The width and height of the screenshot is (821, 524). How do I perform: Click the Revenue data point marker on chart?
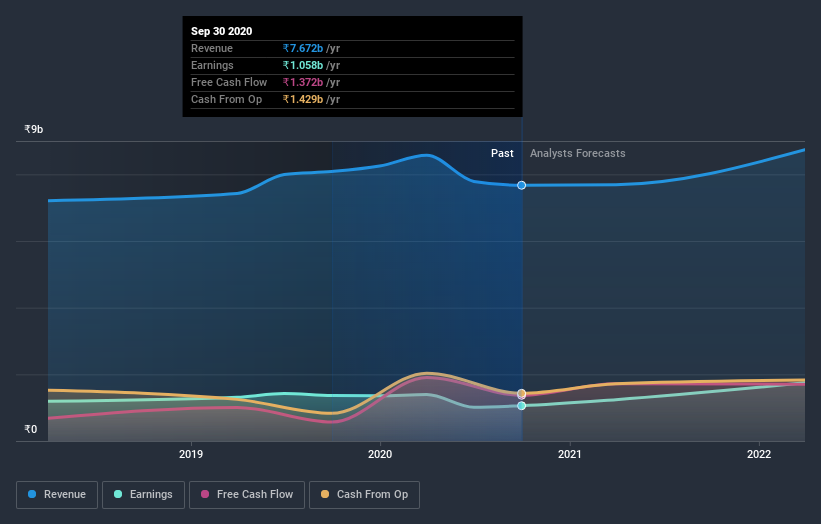point(522,185)
